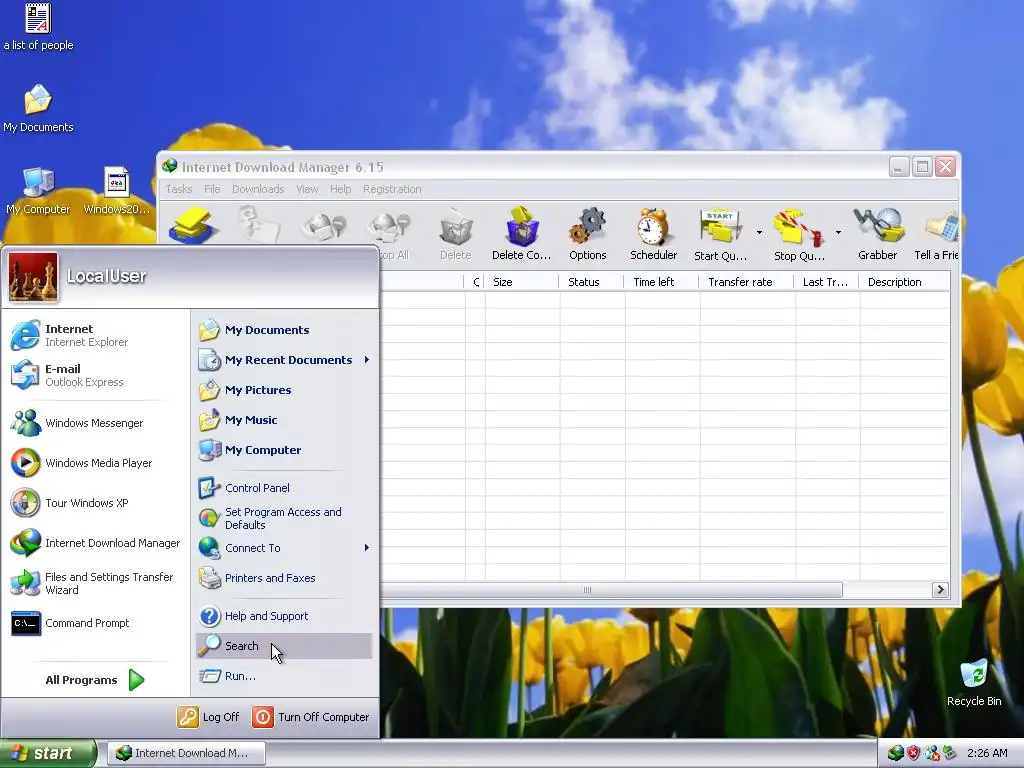
Task: Click IDM Options gear toolbar icon
Action: tap(588, 234)
